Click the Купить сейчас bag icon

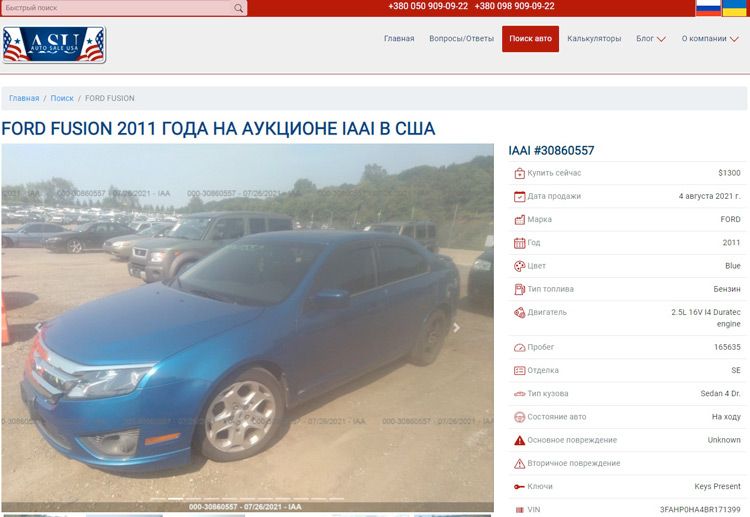519,173
